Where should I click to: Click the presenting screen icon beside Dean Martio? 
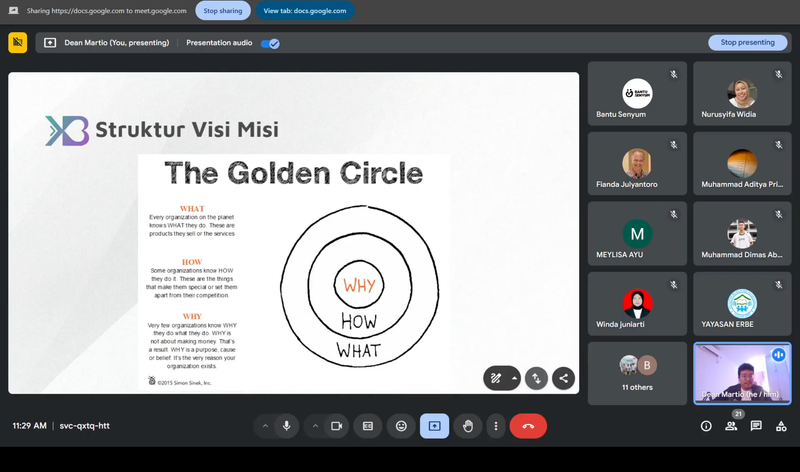coord(50,43)
